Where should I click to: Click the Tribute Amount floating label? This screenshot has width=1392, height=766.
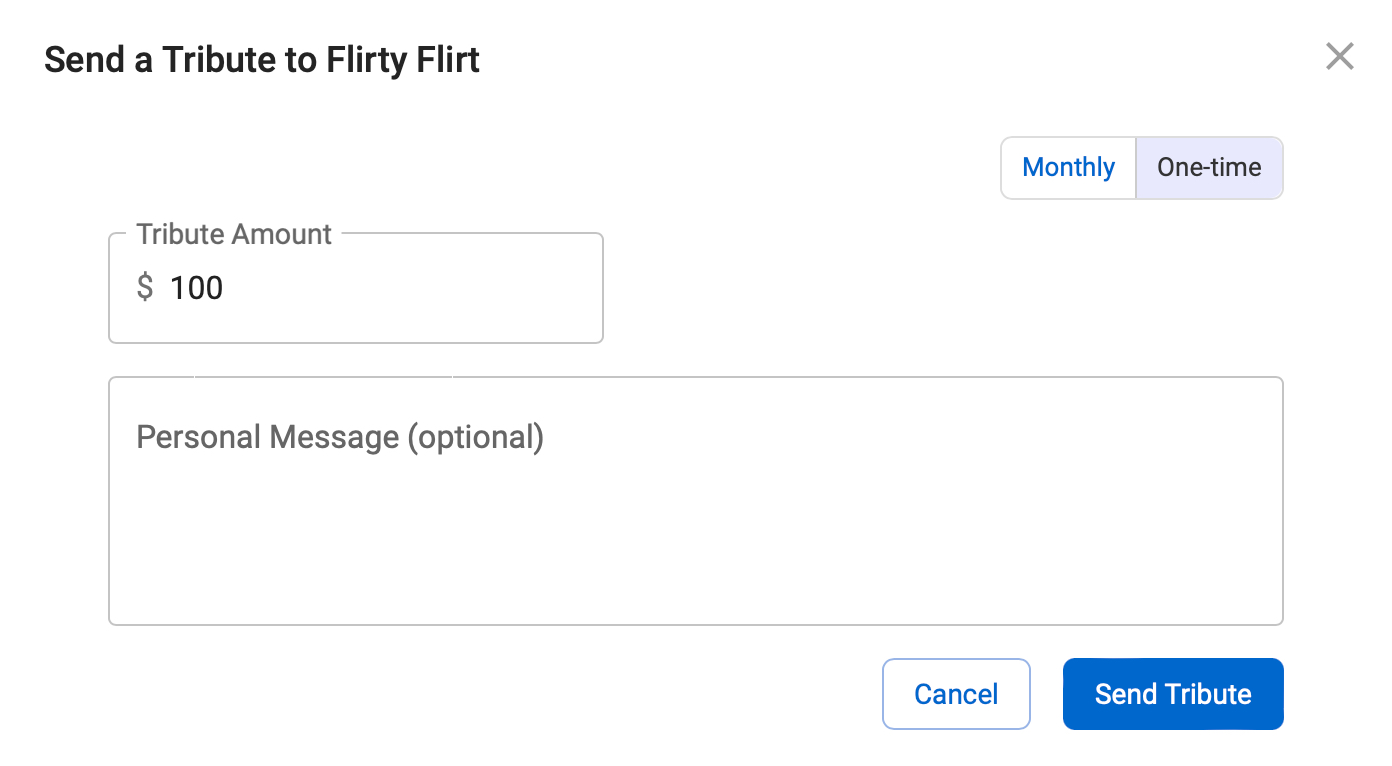point(234,234)
